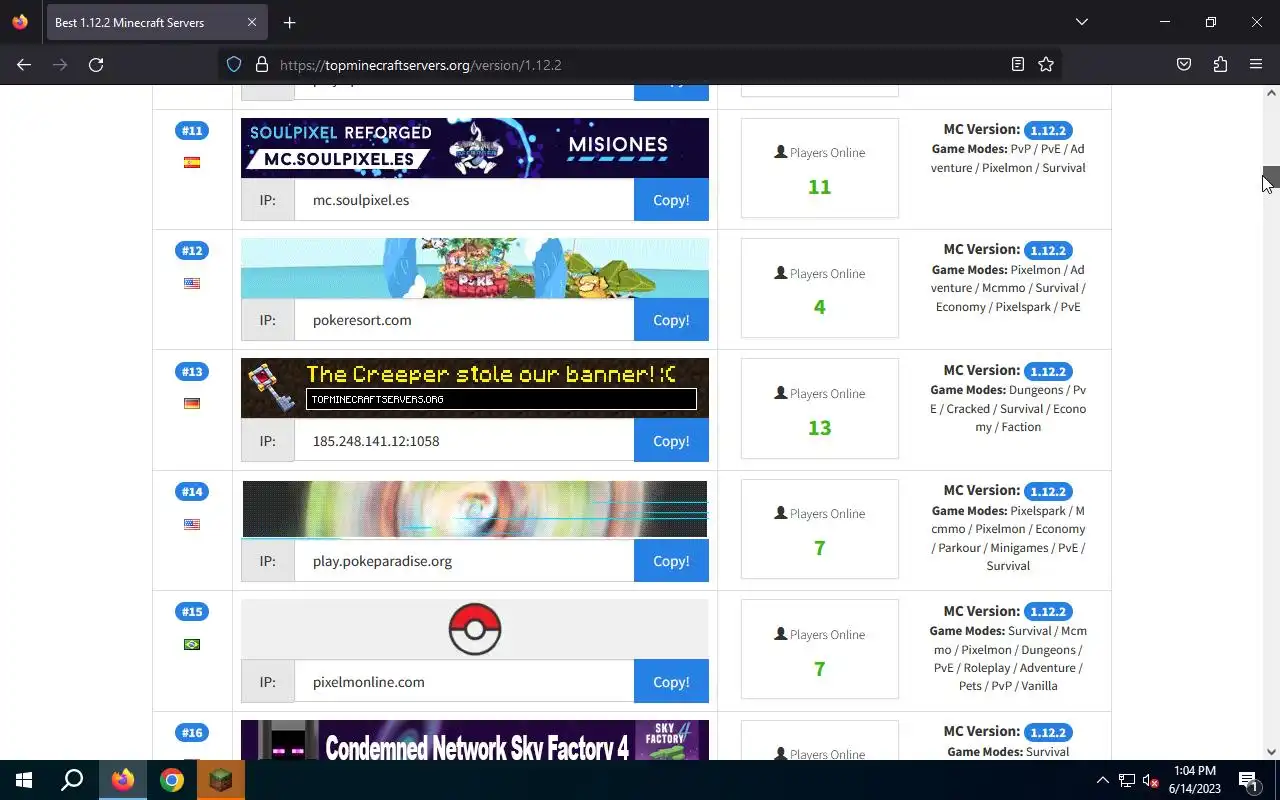1280x800 pixels.
Task: Click the pokeresort.com address text
Action: point(362,320)
